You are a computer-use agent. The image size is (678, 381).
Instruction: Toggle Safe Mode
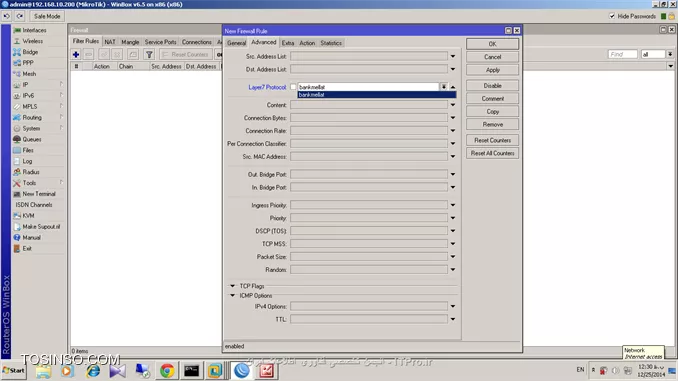click(x=47, y=16)
